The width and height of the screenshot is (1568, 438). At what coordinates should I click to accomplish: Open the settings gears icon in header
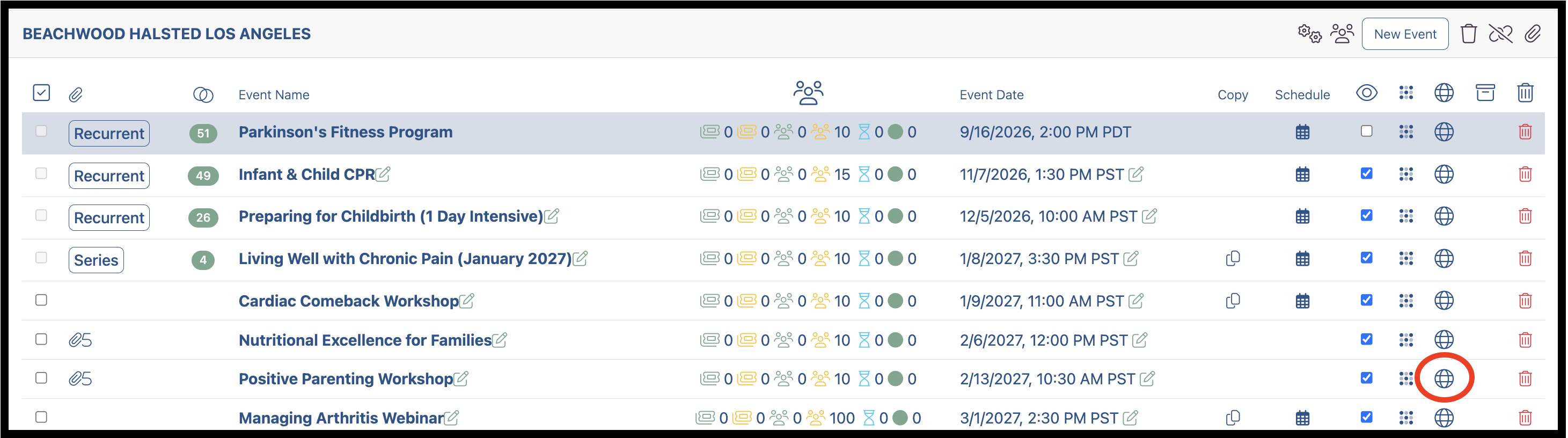tap(1309, 33)
